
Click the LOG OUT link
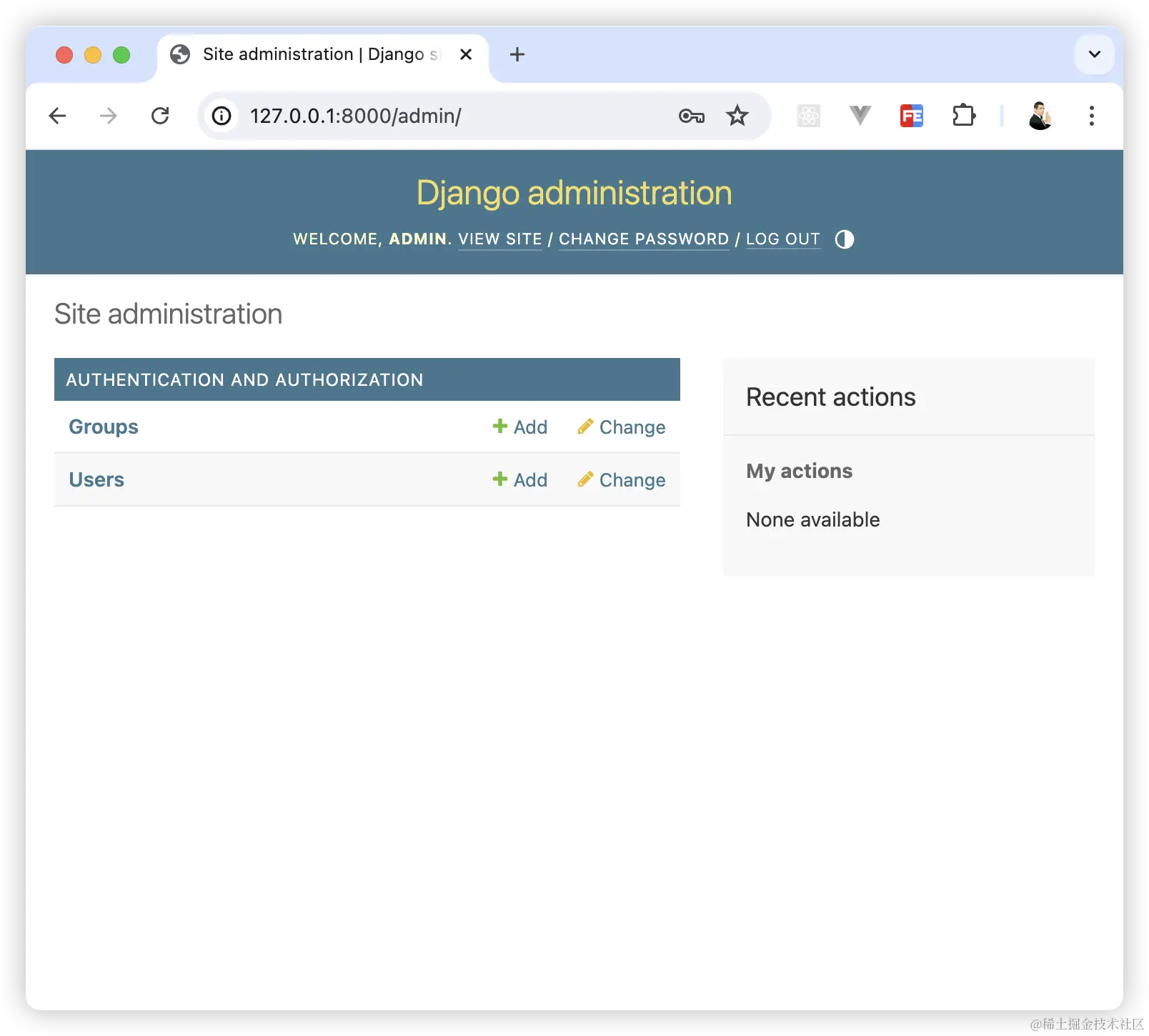pos(782,239)
